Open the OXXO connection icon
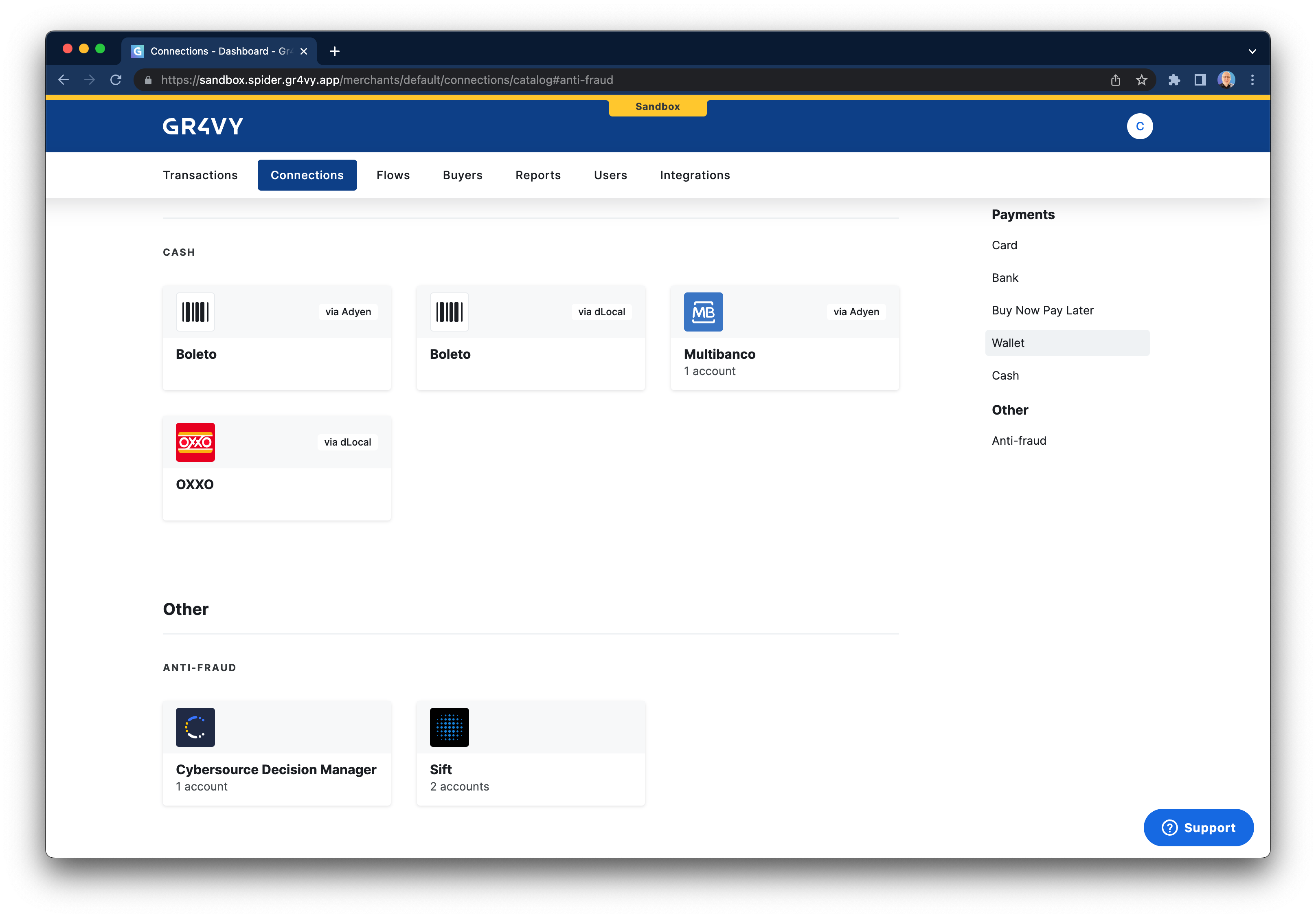This screenshot has height=918, width=1316. [x=195, y=442]
